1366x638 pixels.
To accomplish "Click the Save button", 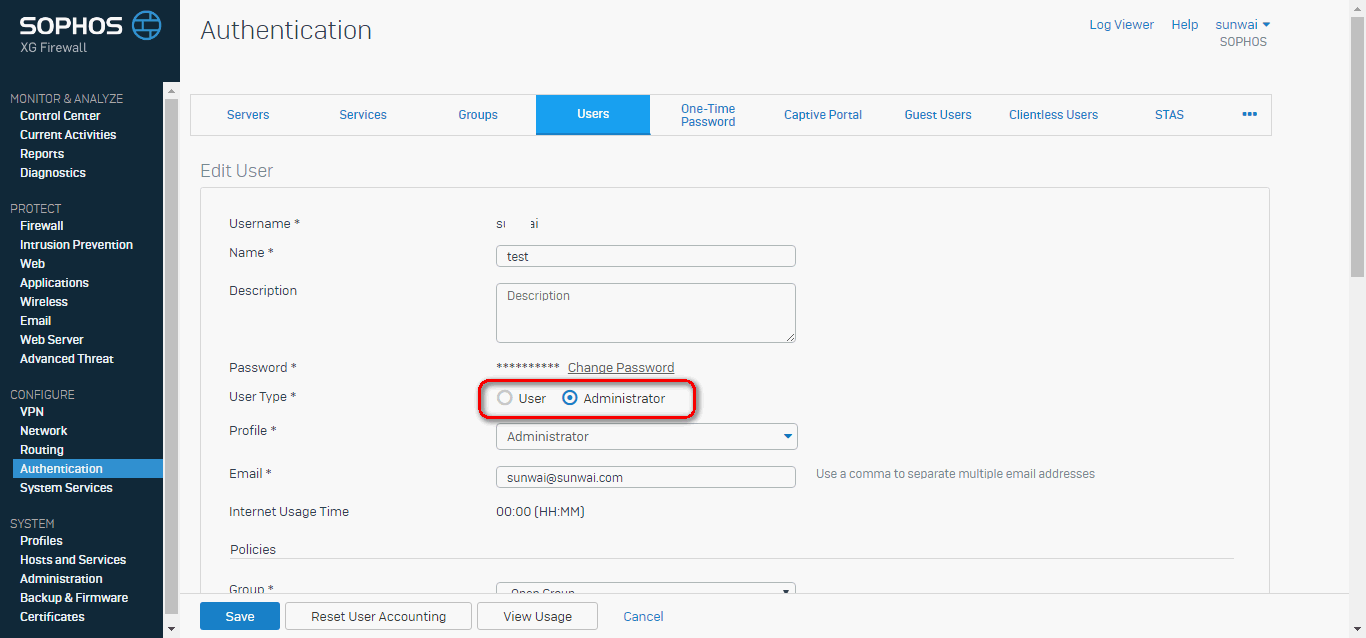I will pyautogui.click(x=240, y=616).
